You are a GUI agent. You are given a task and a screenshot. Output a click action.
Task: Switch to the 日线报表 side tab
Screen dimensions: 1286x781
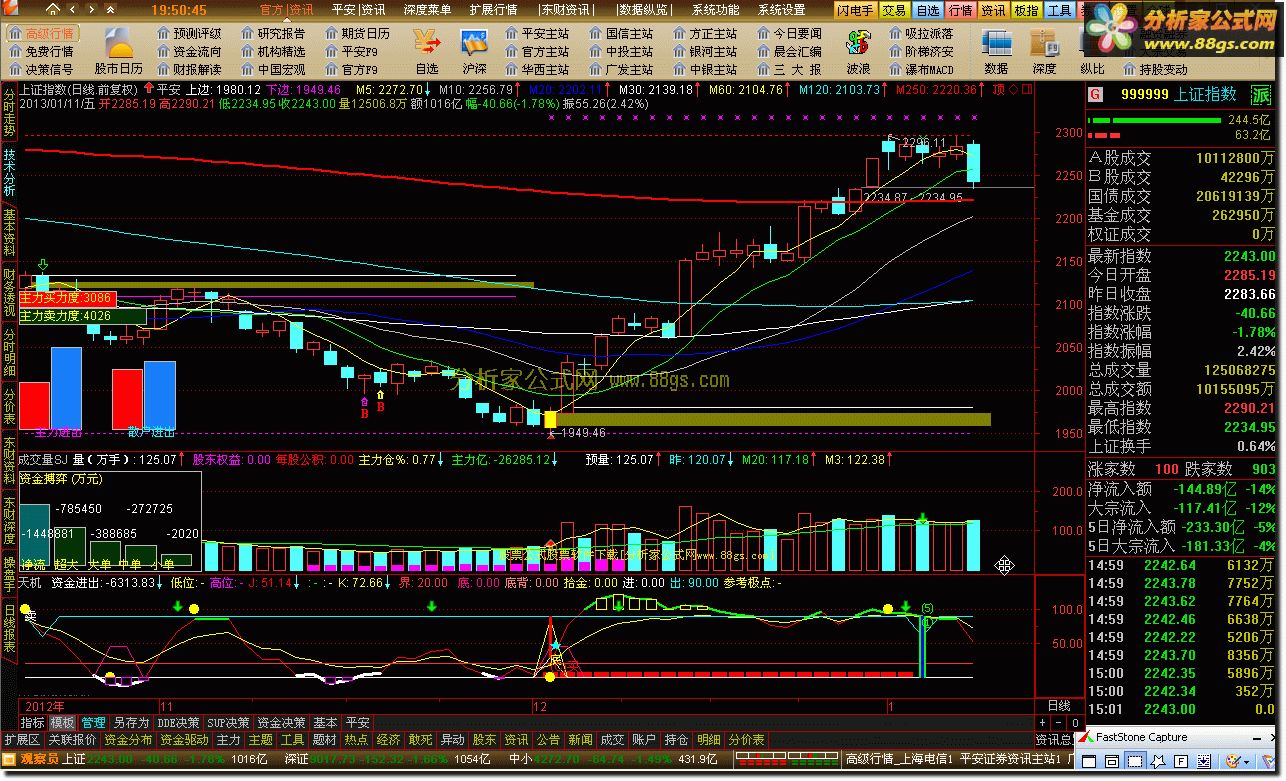(9, 629)
